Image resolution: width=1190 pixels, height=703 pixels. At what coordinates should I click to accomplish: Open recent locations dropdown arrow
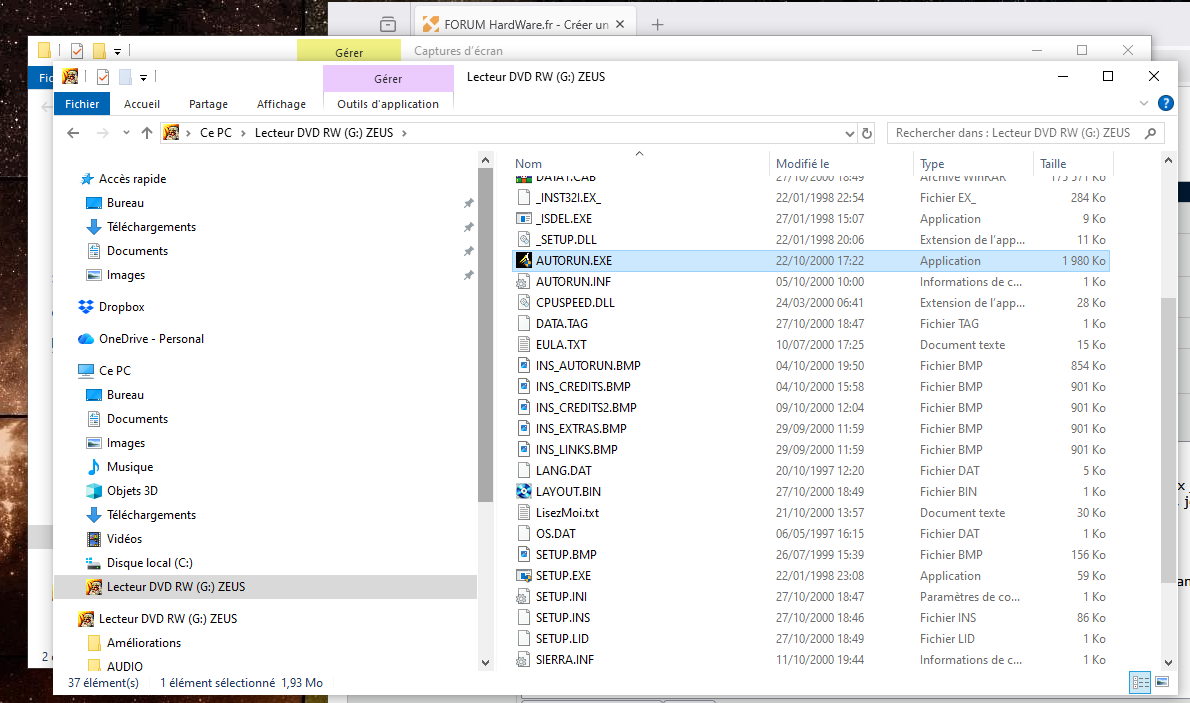tap(126, 133)
